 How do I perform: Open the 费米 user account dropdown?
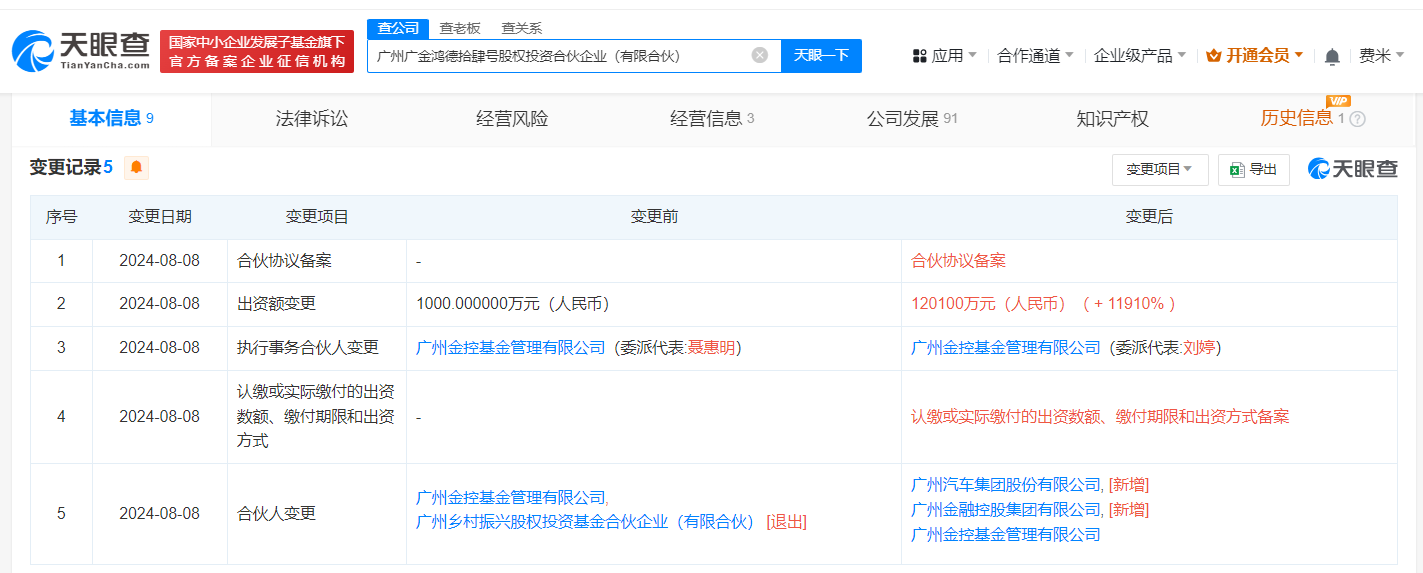coord(1381,56)
